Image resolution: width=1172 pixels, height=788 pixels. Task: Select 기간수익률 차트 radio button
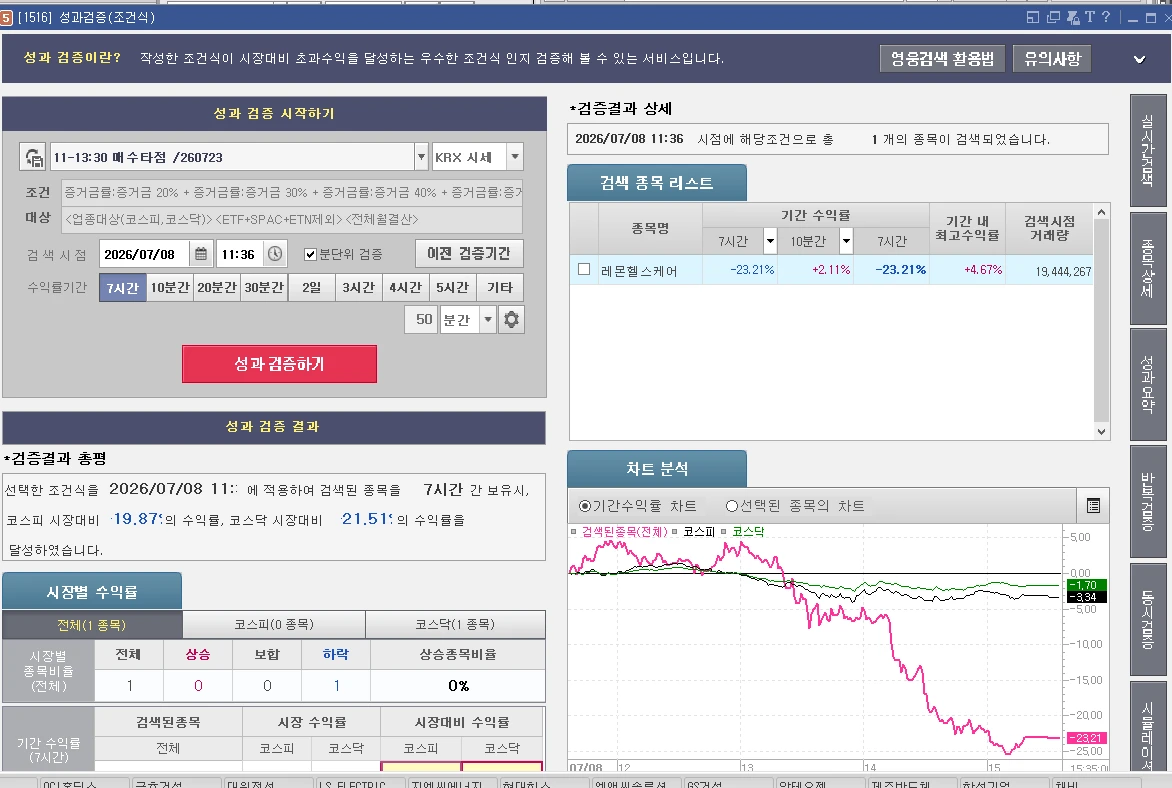pos(585,506)
